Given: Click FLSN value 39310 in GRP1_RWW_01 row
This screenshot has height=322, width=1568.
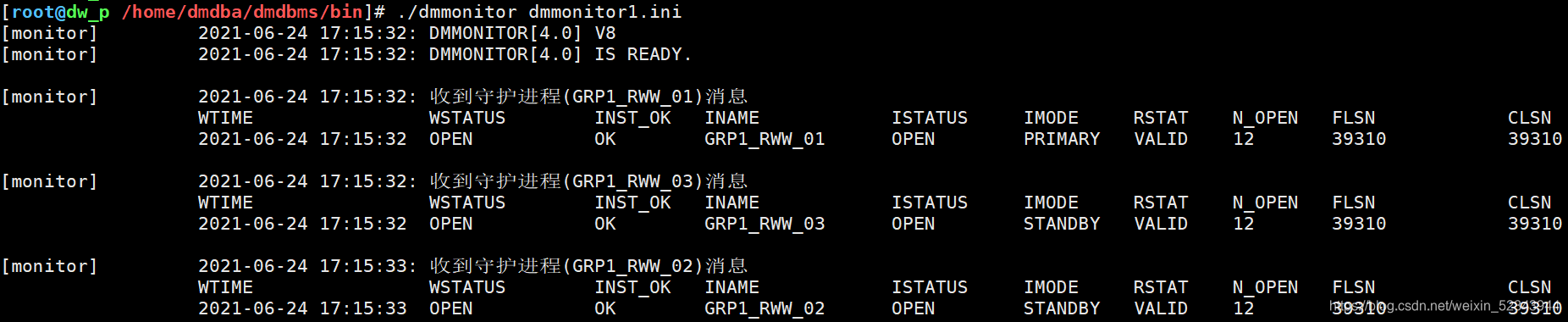Looking at the screenshot, I should pos(1359,139).
